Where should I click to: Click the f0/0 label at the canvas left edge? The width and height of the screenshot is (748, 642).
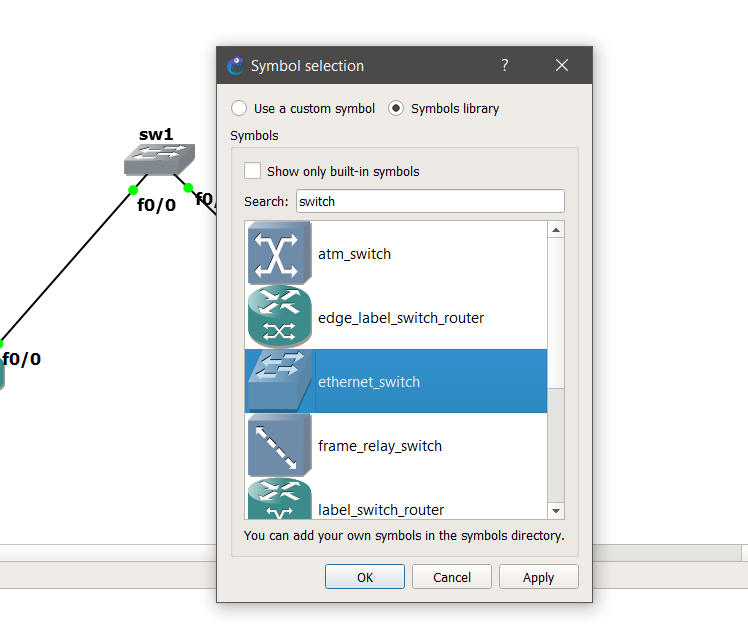click(x=21, y=359)
